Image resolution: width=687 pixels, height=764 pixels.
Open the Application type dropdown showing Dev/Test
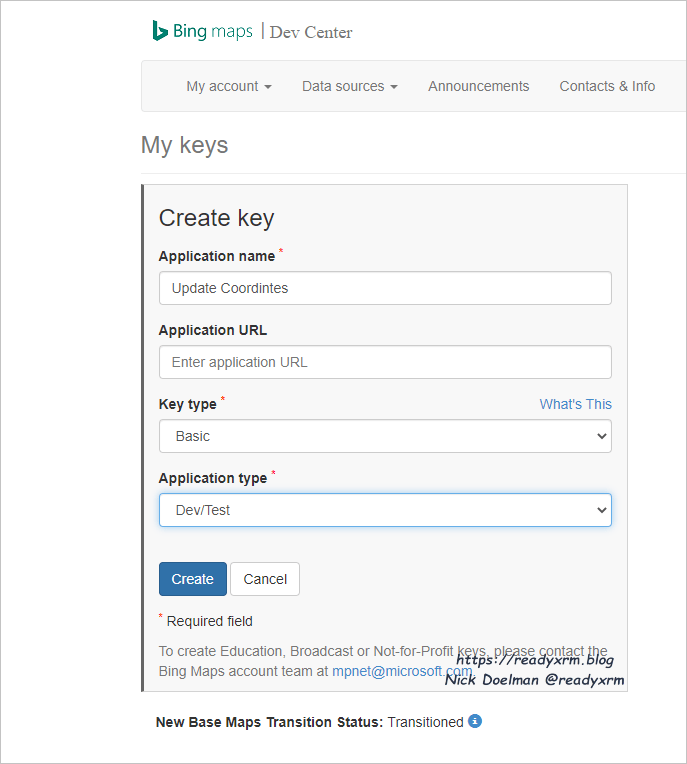385,510
